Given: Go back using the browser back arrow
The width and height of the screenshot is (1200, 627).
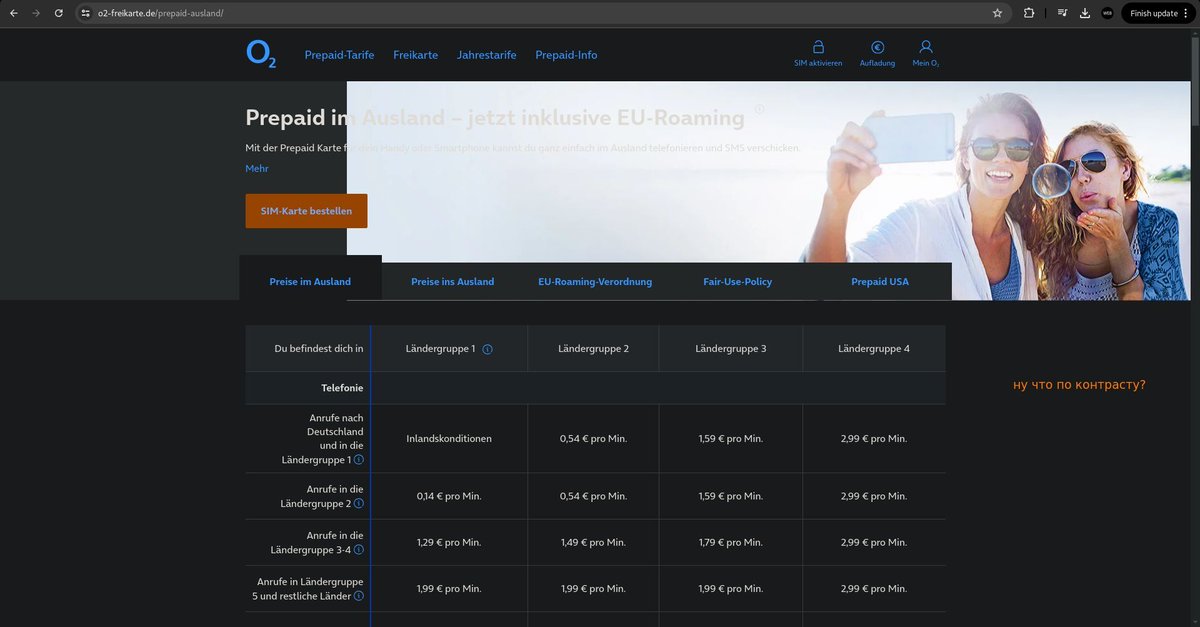Looking at the screenshot, I should [12, 14].
